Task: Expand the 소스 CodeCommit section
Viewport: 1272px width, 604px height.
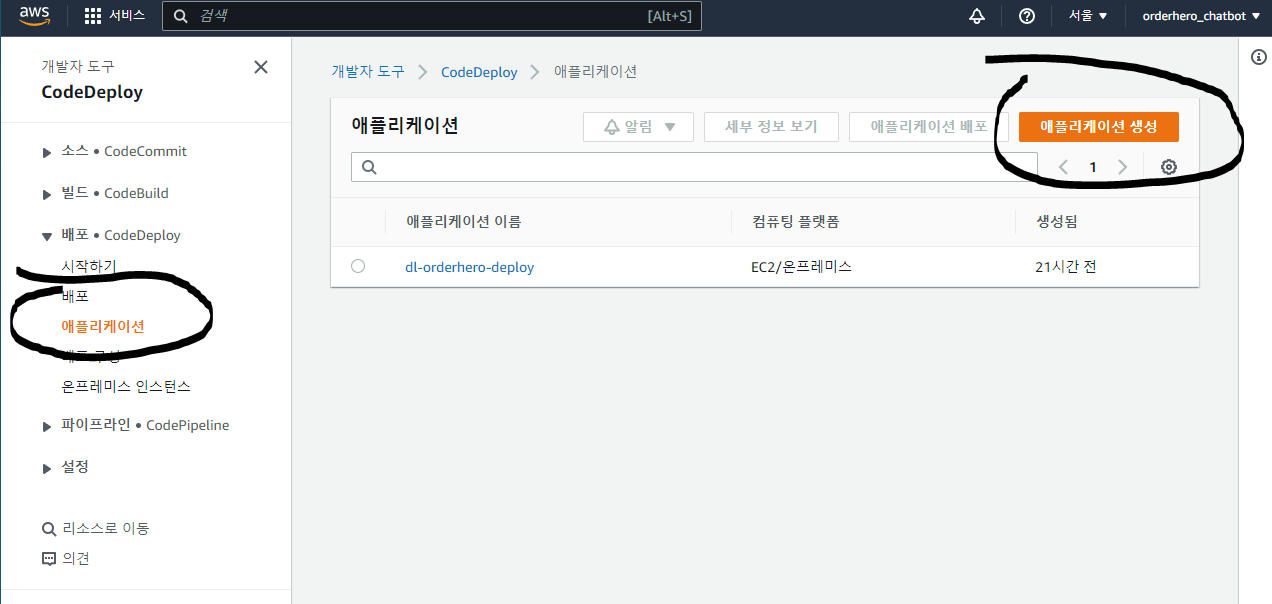Action: click(x=47, y=152)
